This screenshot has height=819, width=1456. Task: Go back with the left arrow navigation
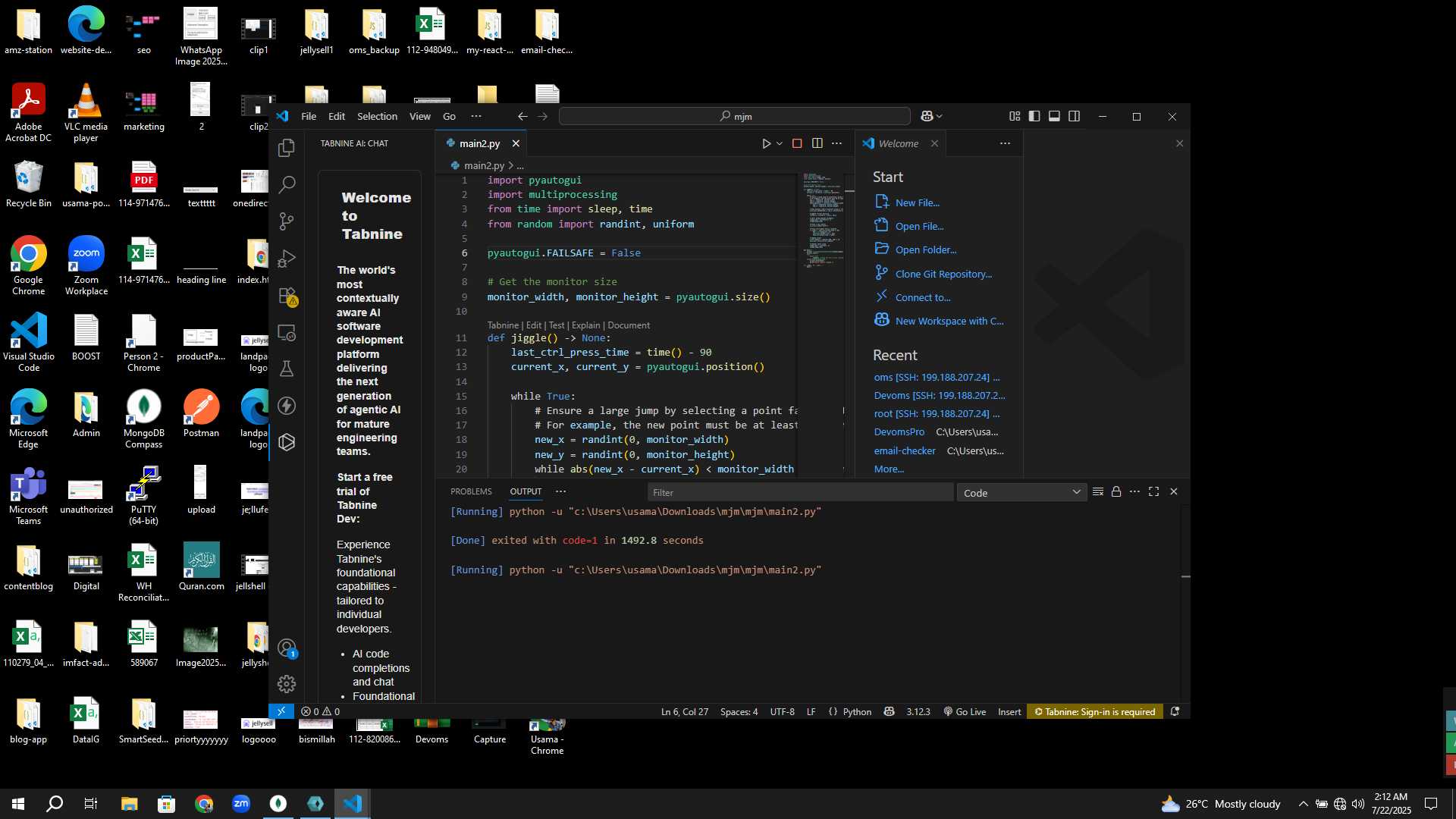click(x=522, y=116)
